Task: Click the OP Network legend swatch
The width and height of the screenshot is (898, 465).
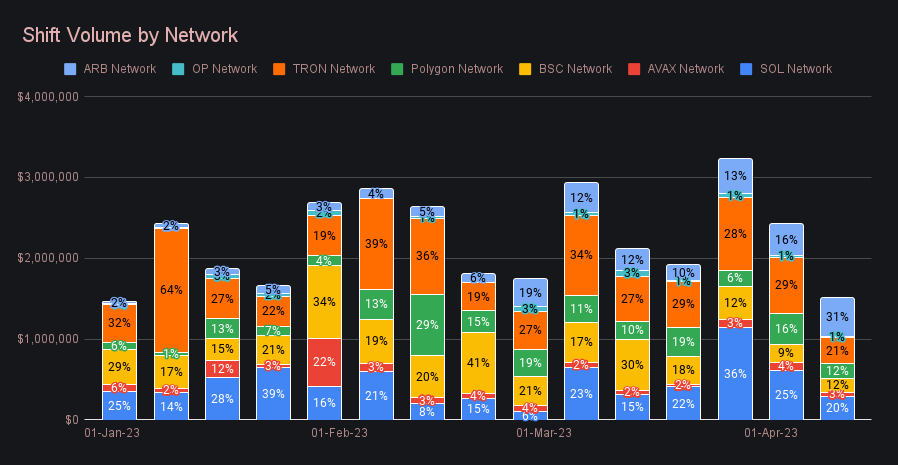Action: [178, 69]
